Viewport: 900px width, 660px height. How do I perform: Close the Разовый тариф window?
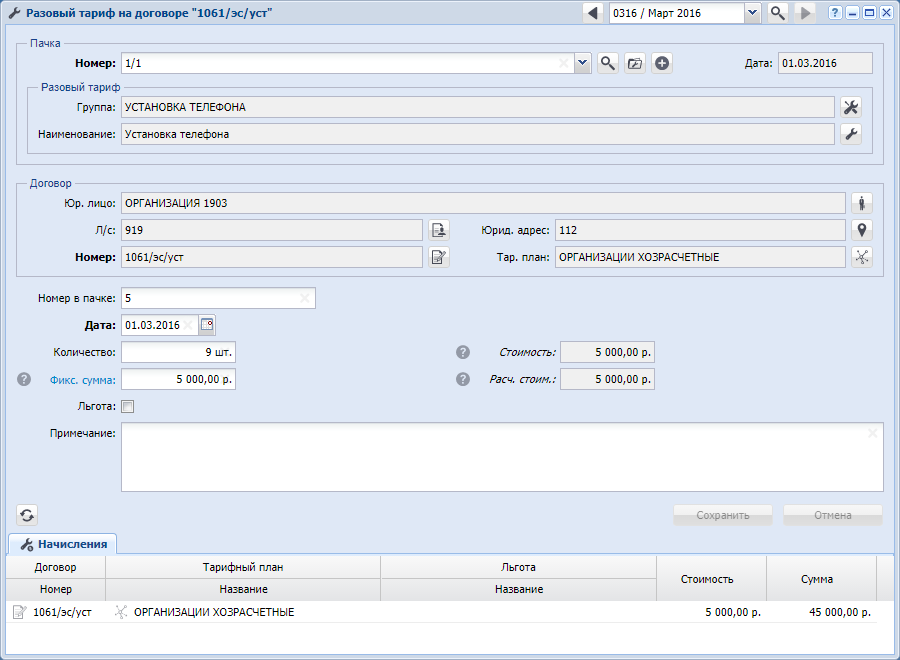tap(886, 13)
